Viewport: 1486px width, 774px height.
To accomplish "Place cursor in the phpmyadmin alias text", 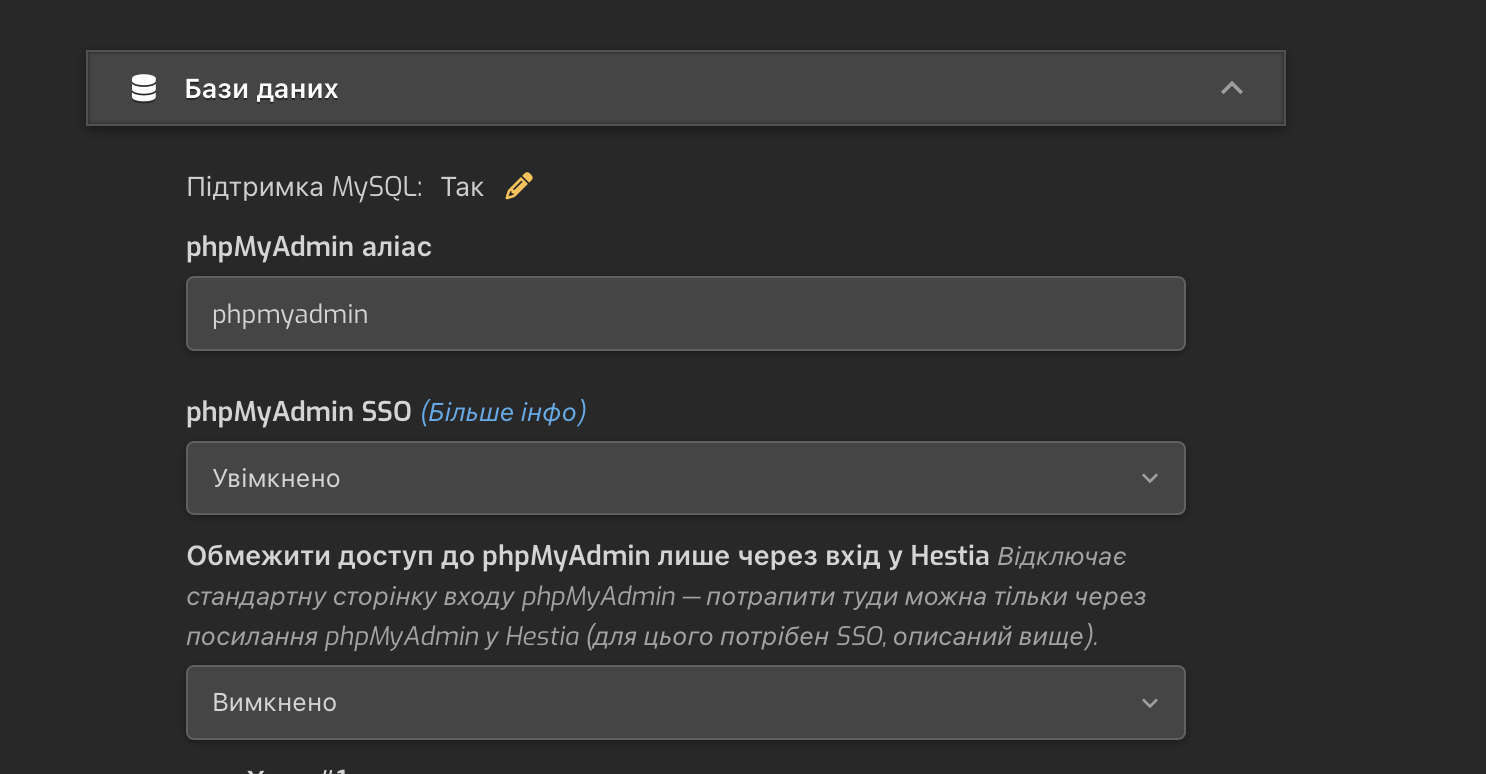I will [x=290, y=314].
